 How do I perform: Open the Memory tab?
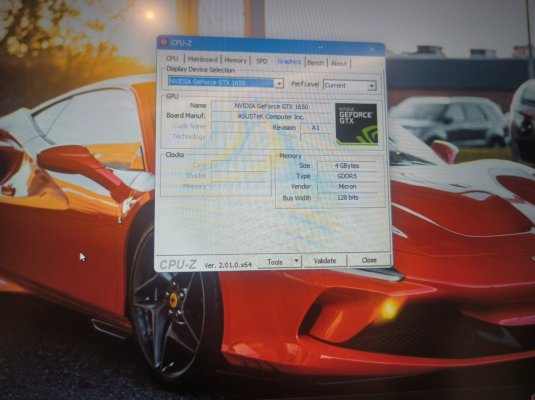[235, 60]
